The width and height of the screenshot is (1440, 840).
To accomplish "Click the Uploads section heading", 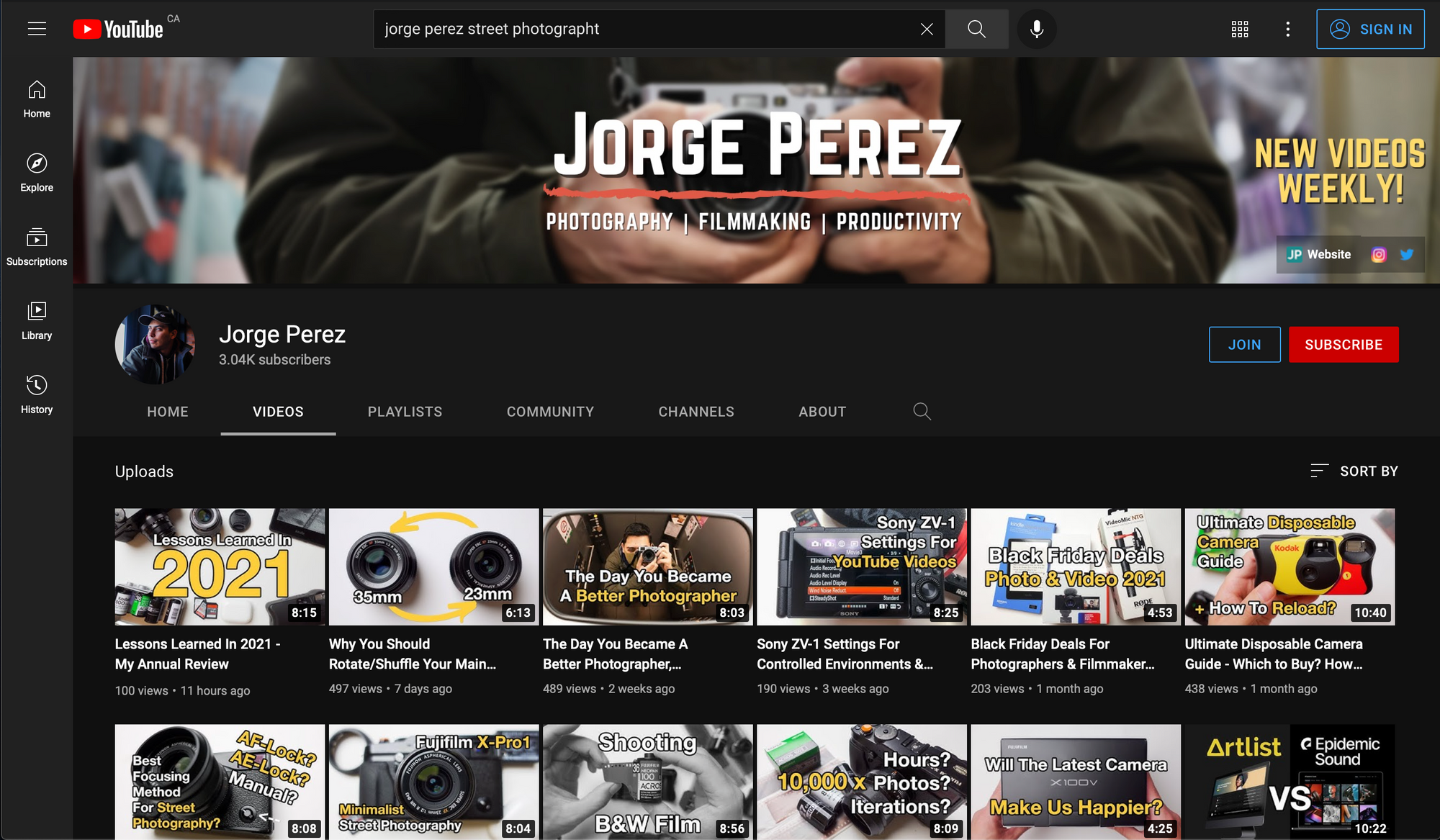I will 144,471.
